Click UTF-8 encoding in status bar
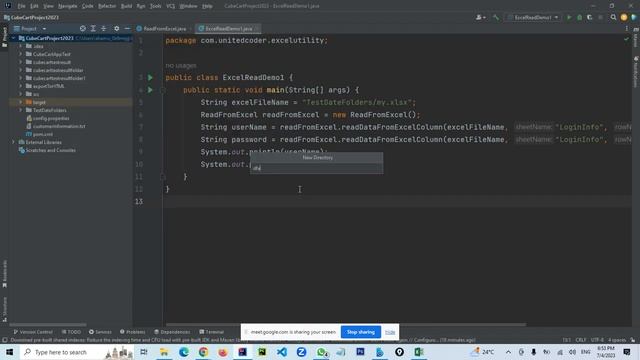 tap(597, 340)
